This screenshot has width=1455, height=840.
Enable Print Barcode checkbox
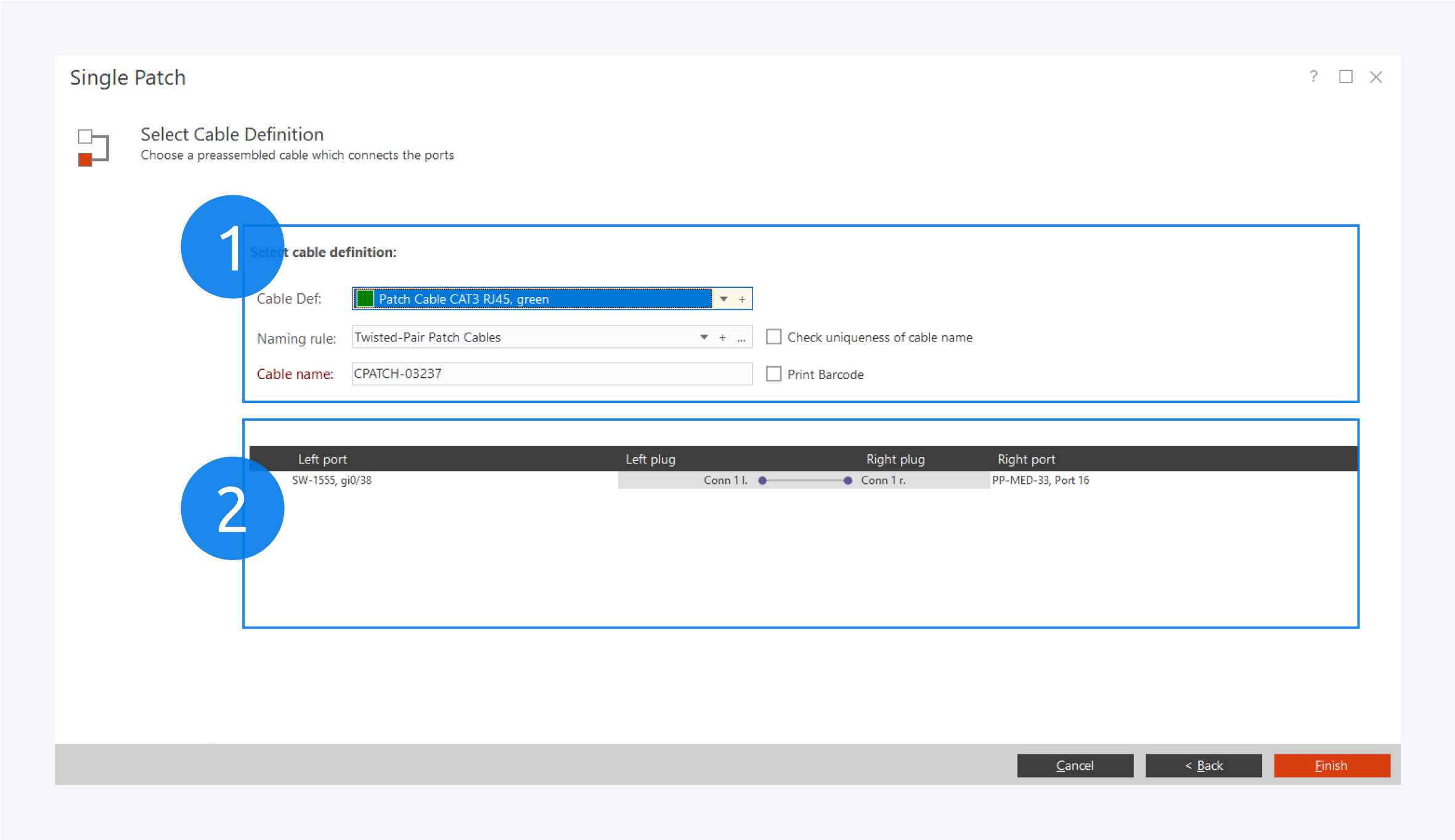(773, 374)
